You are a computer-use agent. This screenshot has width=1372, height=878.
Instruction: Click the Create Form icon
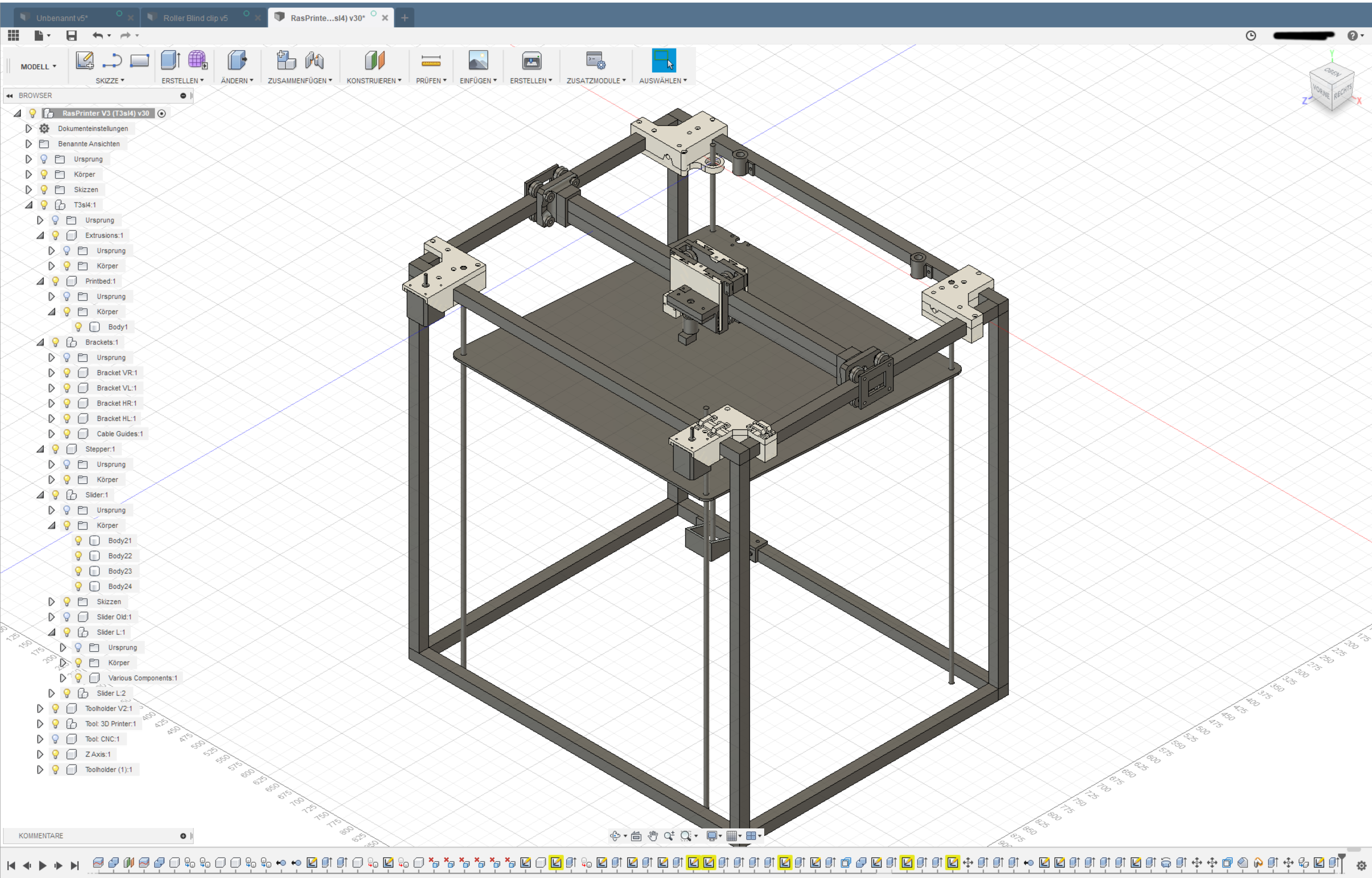tap(198, 61)
